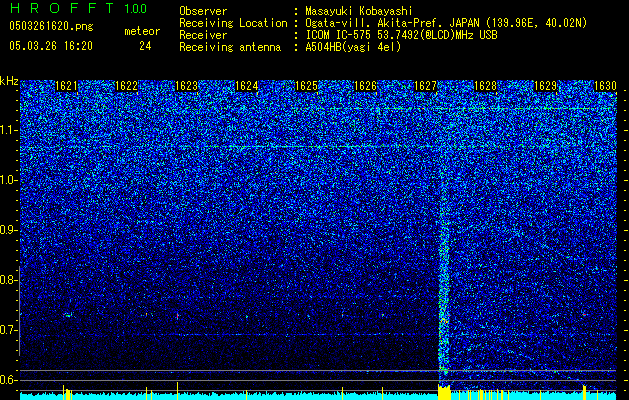
Task: Click the HROFFT 1.0.0 title text
Action: [78, 8]
